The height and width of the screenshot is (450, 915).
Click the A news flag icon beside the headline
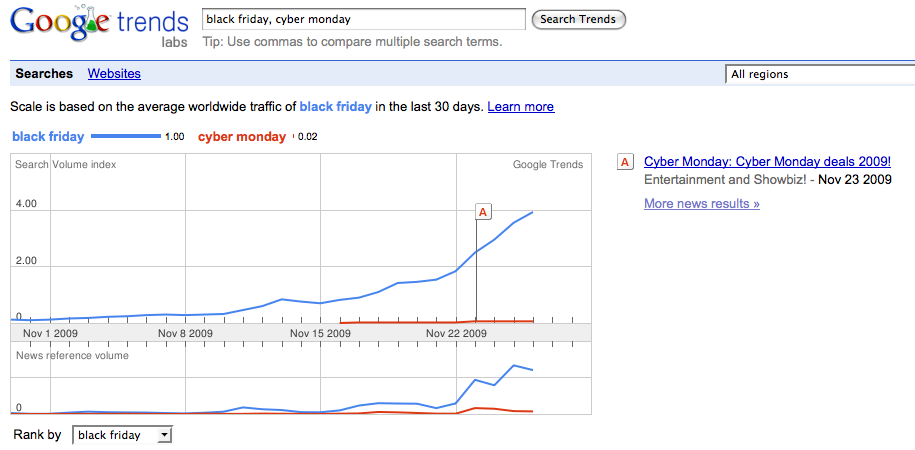point(626,162)
